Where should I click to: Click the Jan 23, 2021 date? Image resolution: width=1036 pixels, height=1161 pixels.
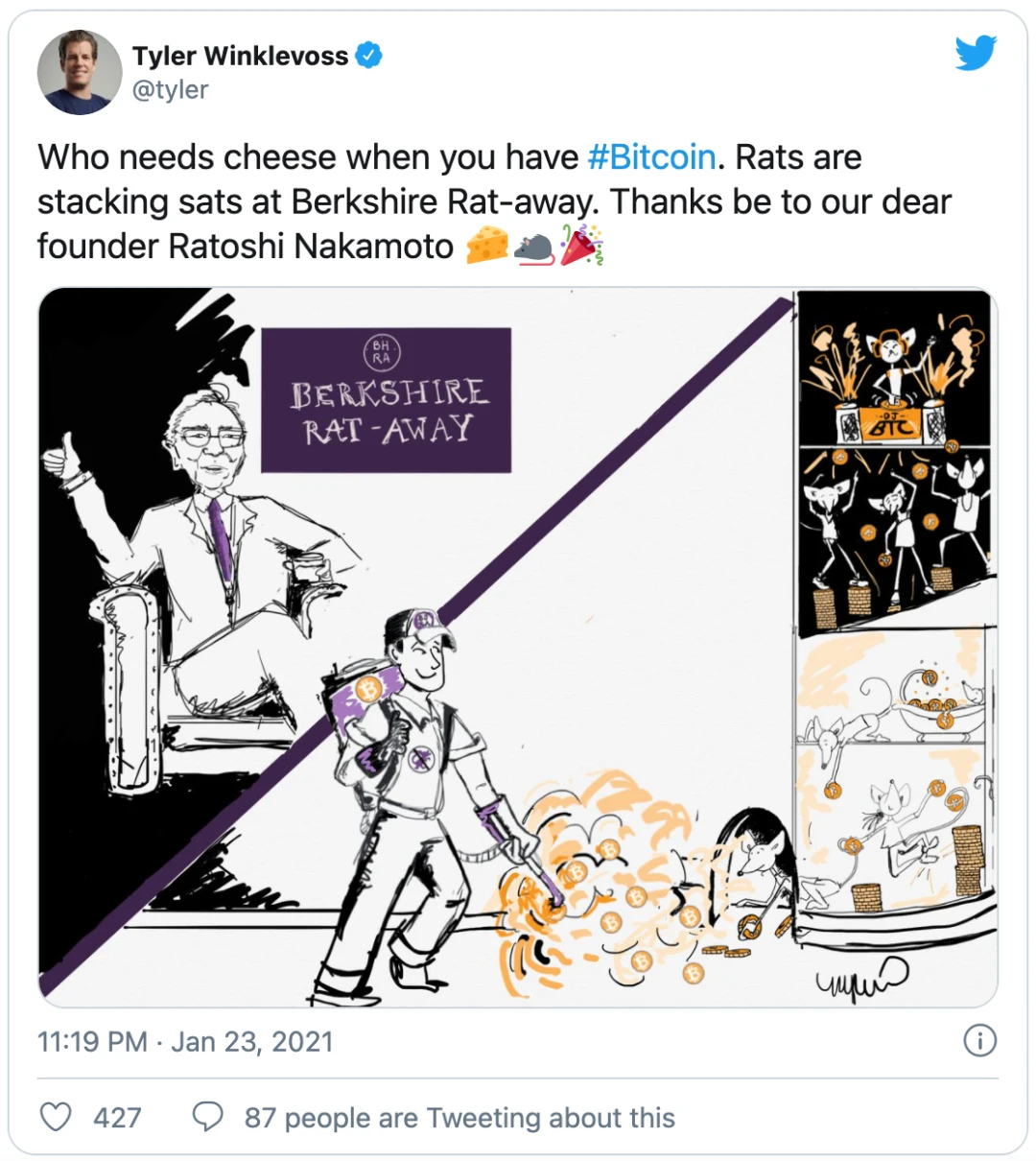point(252,1041)
